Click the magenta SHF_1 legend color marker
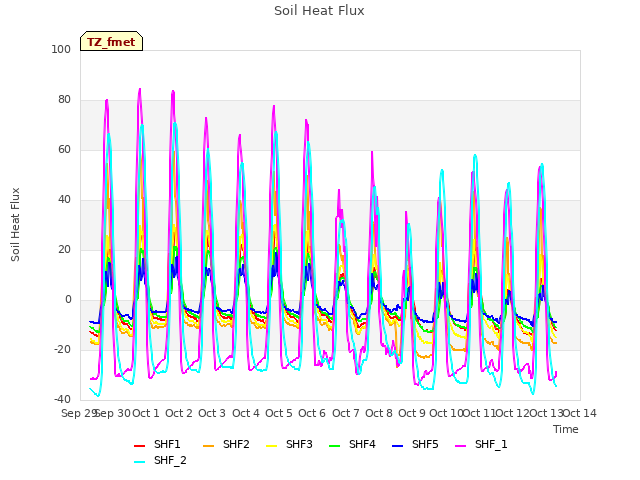 tap(460, 446)
